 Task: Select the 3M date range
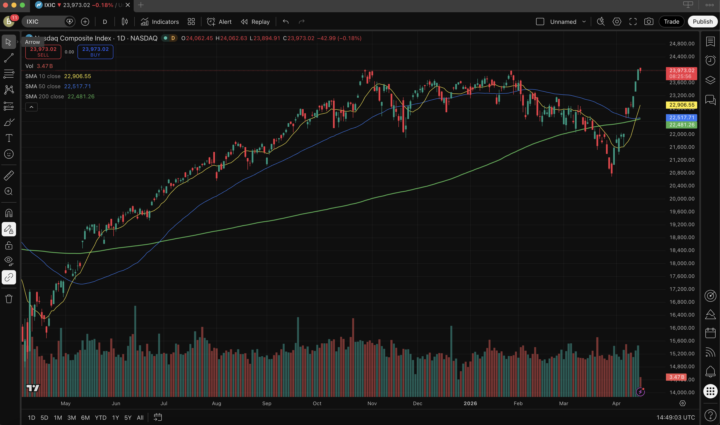(72, 418)
